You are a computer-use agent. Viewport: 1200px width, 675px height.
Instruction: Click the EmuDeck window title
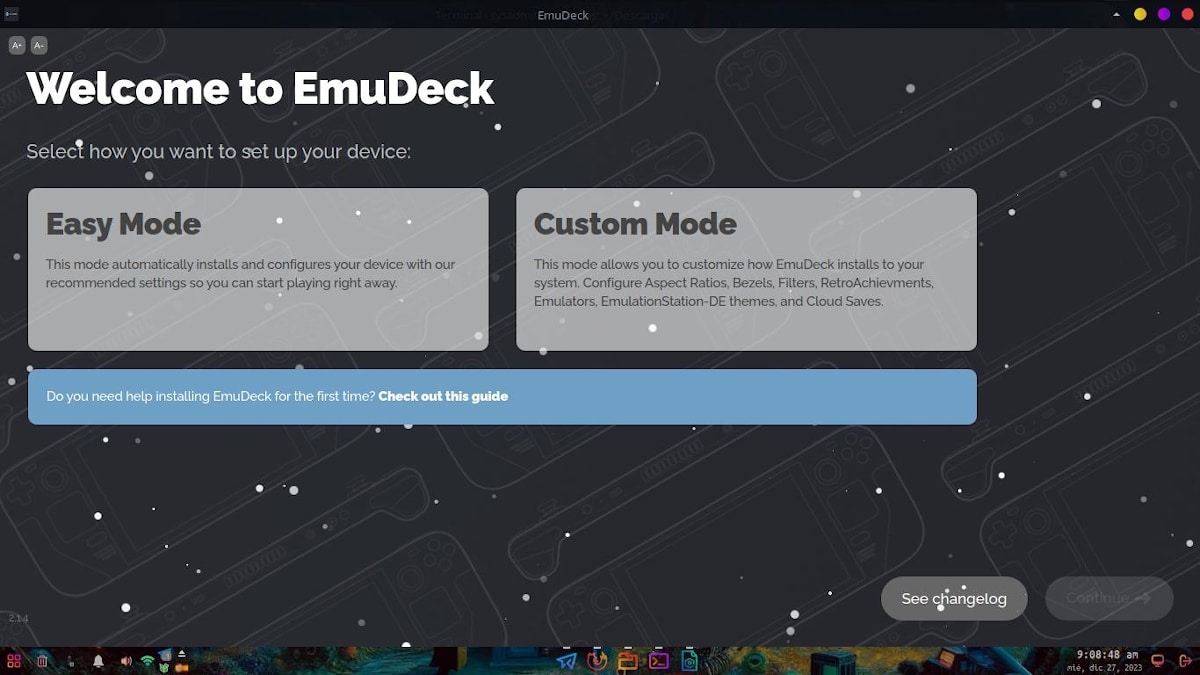coord(563,15)
